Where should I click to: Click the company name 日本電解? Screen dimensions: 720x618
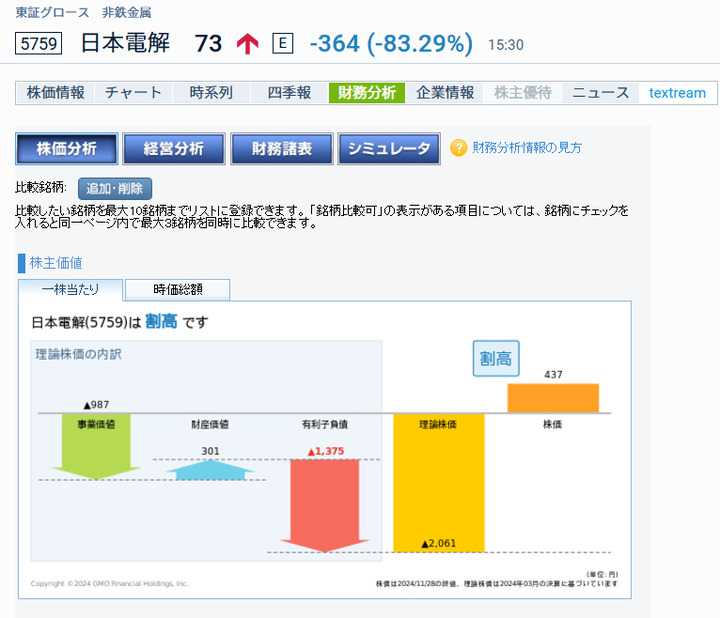[125, 43]
